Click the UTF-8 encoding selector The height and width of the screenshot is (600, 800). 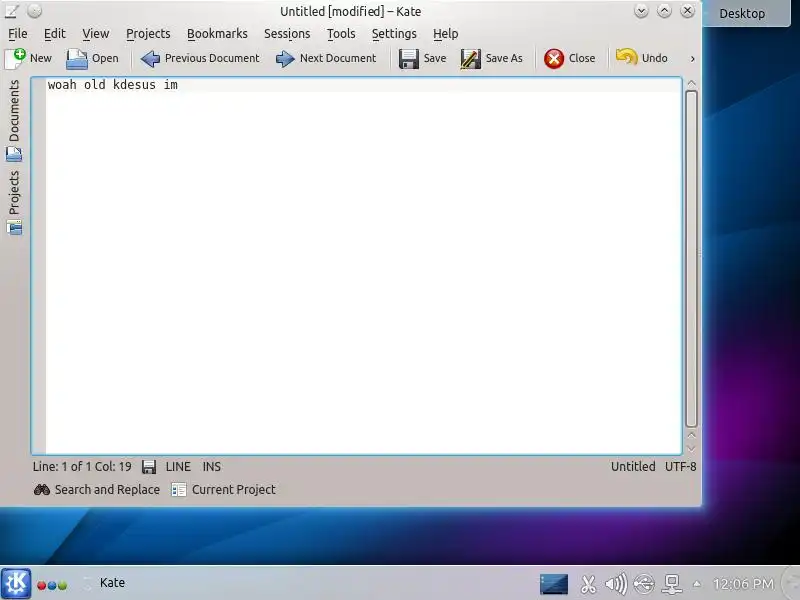(680, 466)
